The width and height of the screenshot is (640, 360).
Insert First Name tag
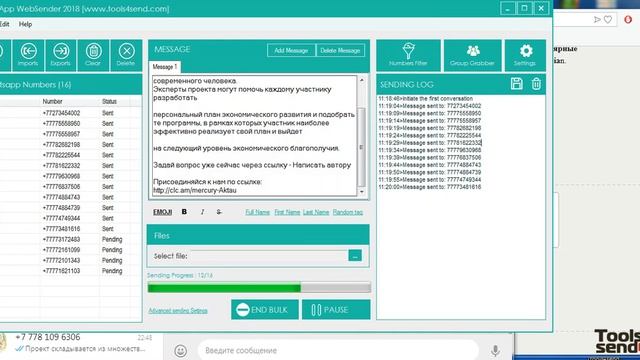click(287, 212)
